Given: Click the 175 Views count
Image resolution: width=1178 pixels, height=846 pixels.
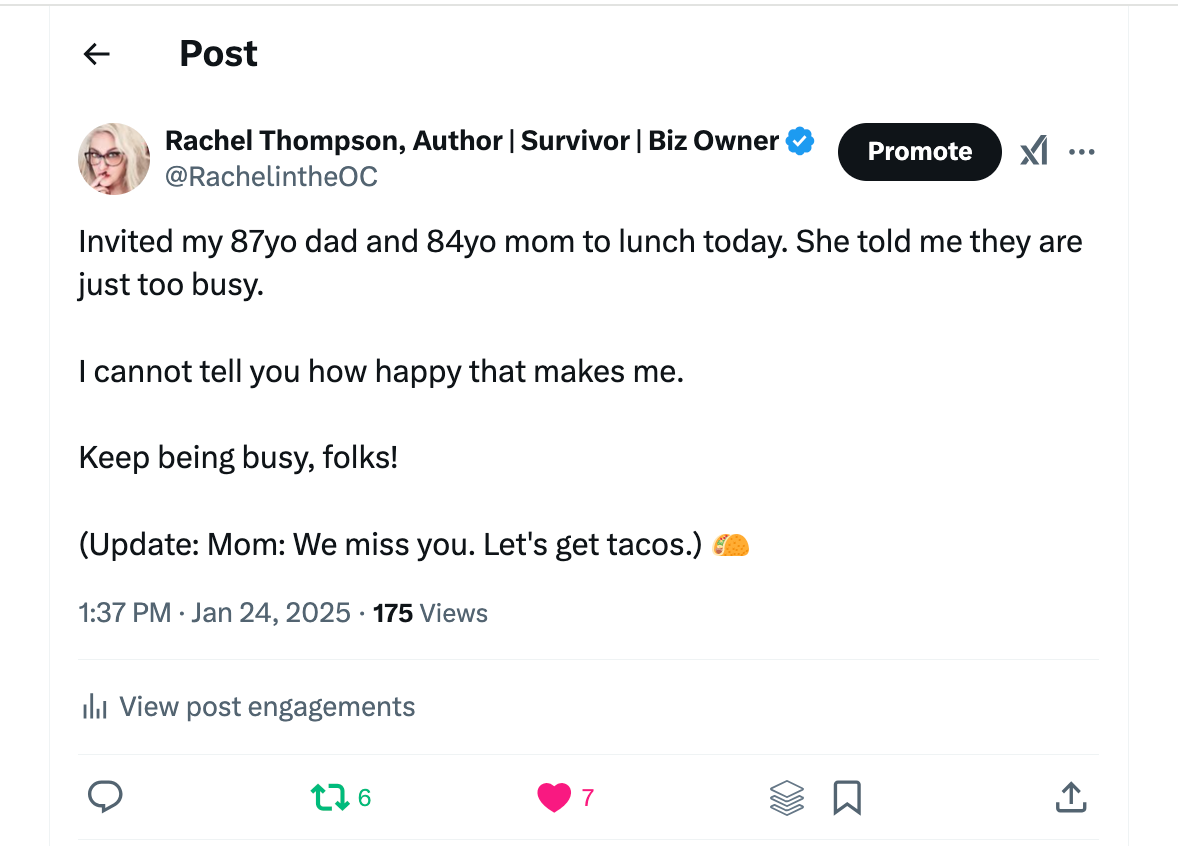Looking at the screenshot, I should tap(430, 613).
